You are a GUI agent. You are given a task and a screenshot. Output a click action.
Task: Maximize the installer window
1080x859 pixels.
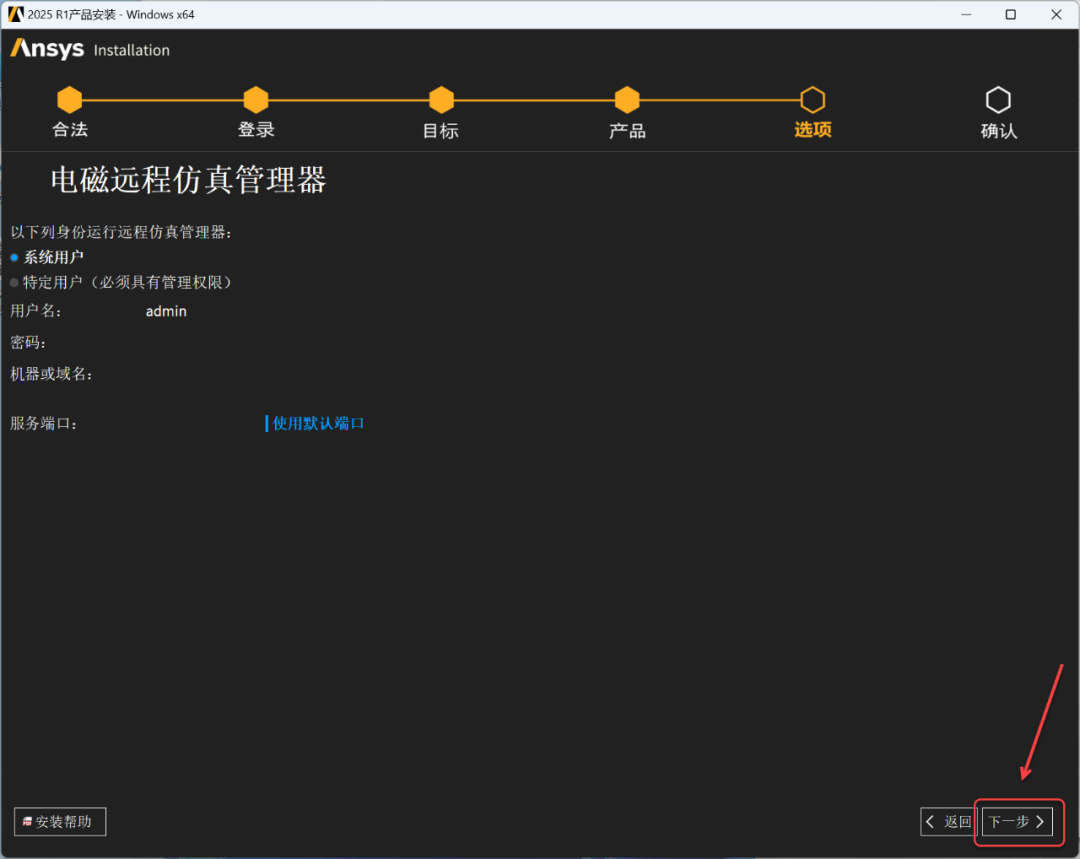tap(1010, 14)
